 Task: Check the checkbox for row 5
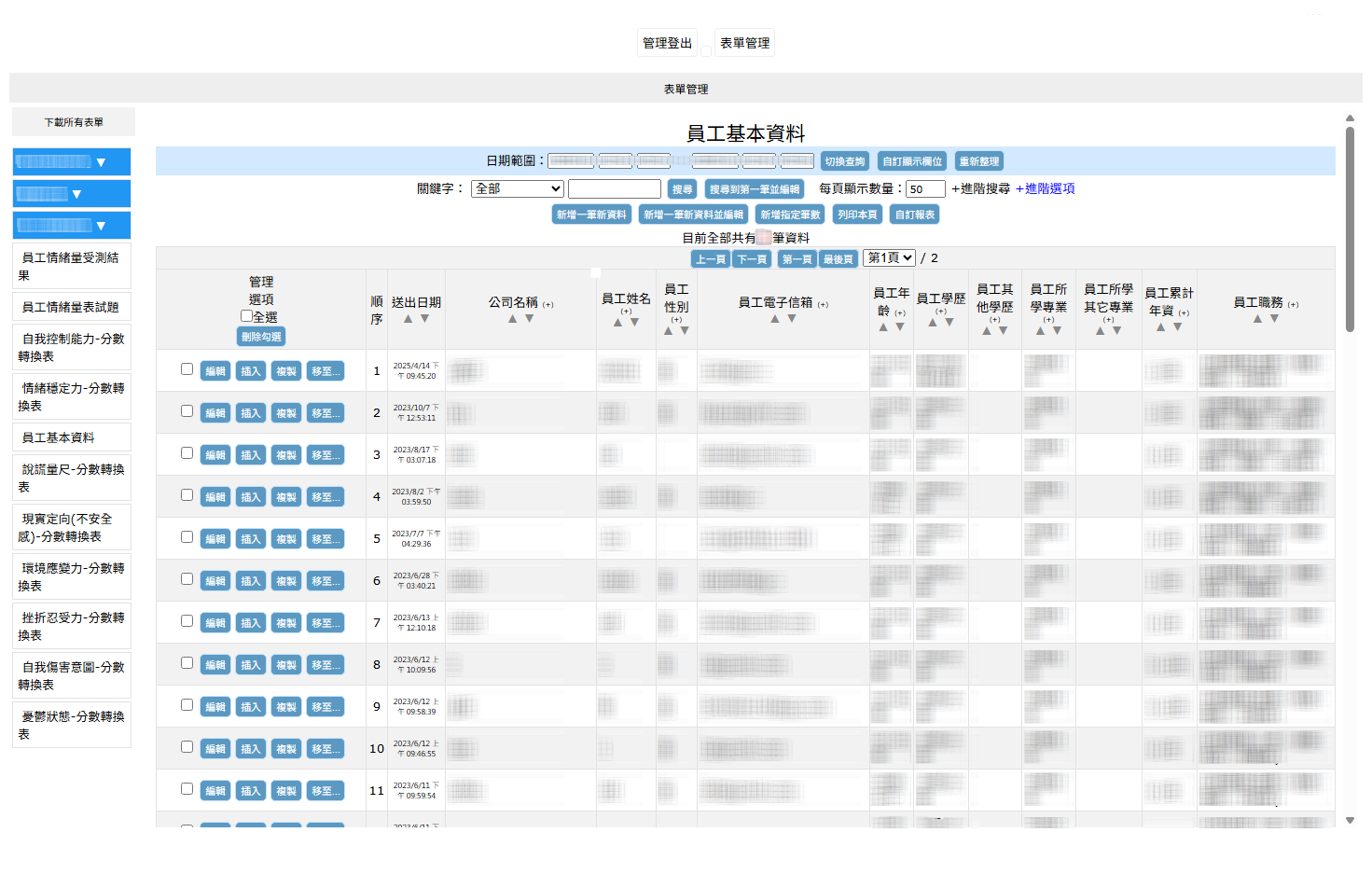click(187, 537)
